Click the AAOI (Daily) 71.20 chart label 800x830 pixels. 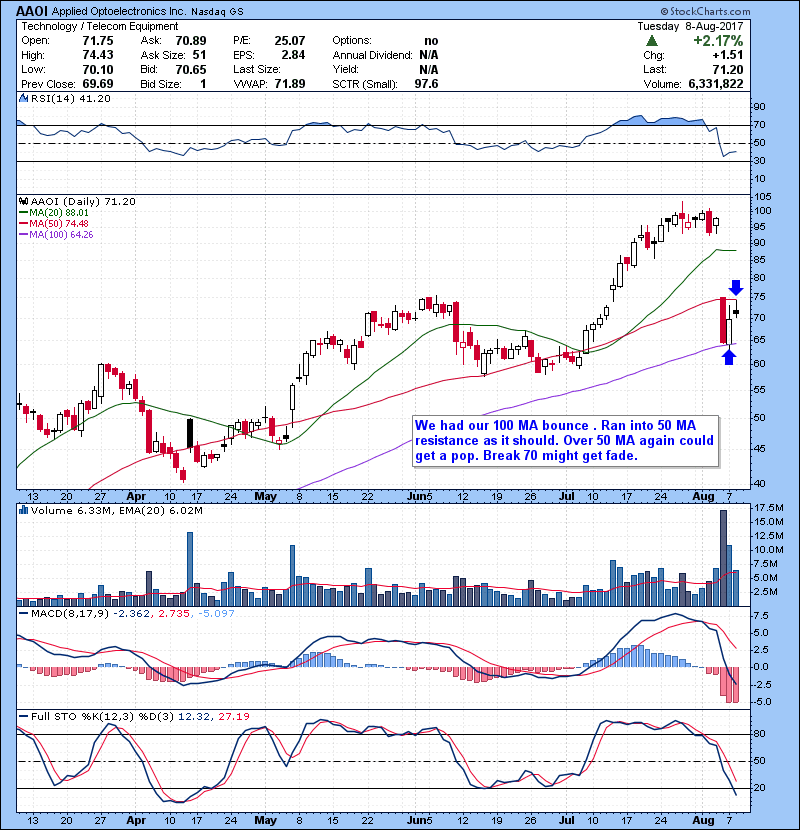pos(83,202)
